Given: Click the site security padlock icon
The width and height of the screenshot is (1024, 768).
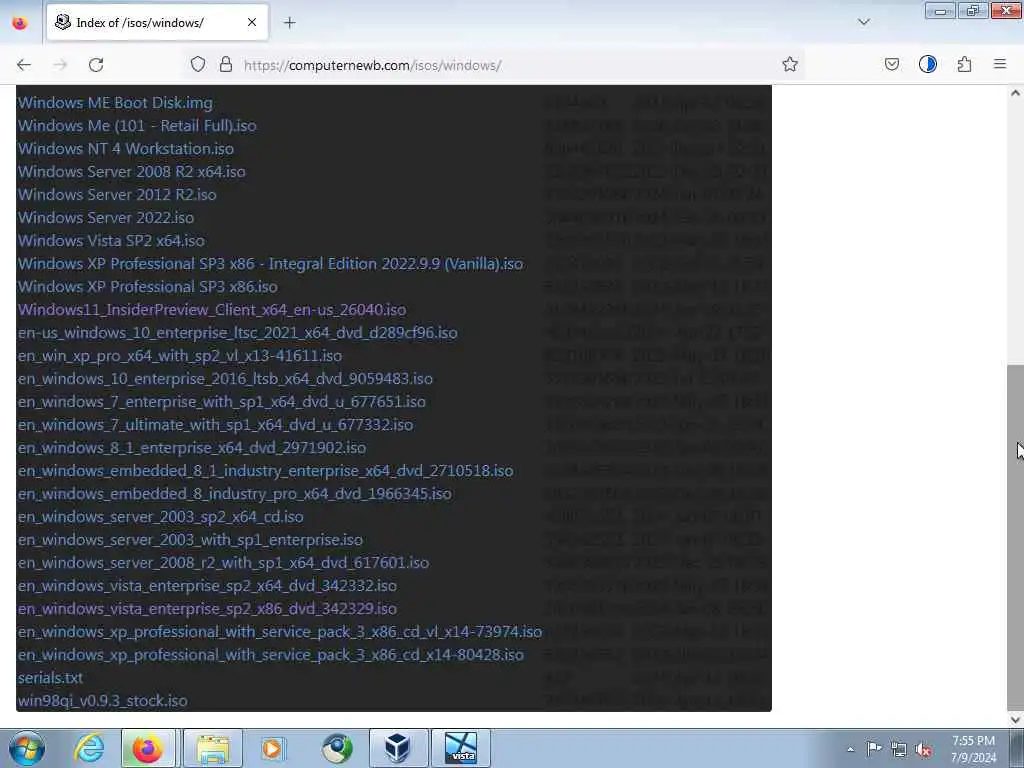Looking at the screenshot, I should tap(226, 65).
